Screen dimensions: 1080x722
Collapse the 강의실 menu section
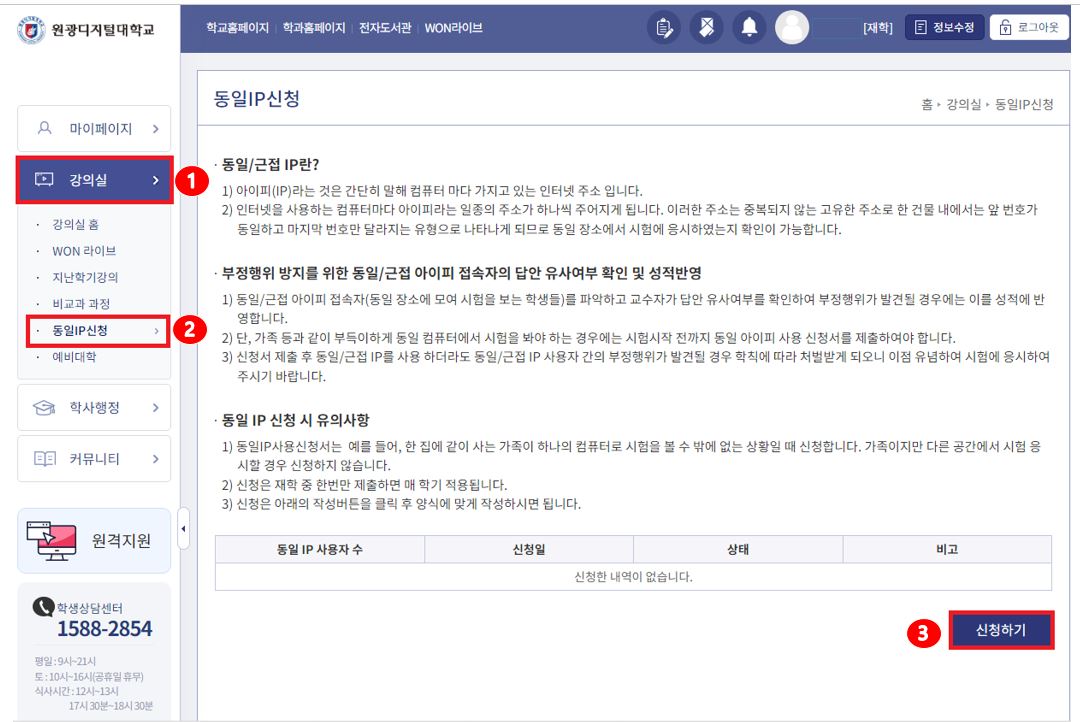pos(155,180)
